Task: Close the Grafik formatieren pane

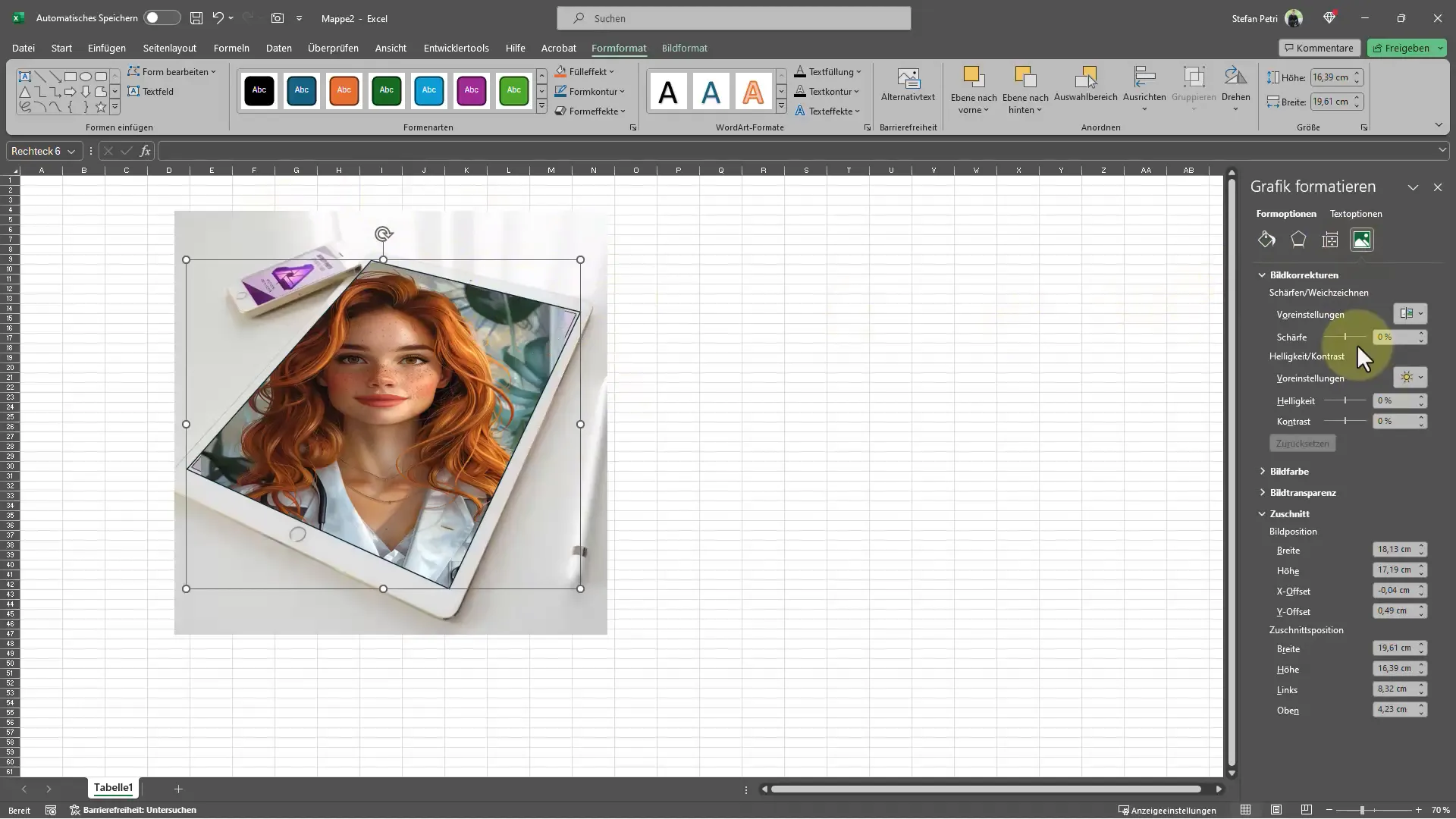Action: tap(1438, 187)
